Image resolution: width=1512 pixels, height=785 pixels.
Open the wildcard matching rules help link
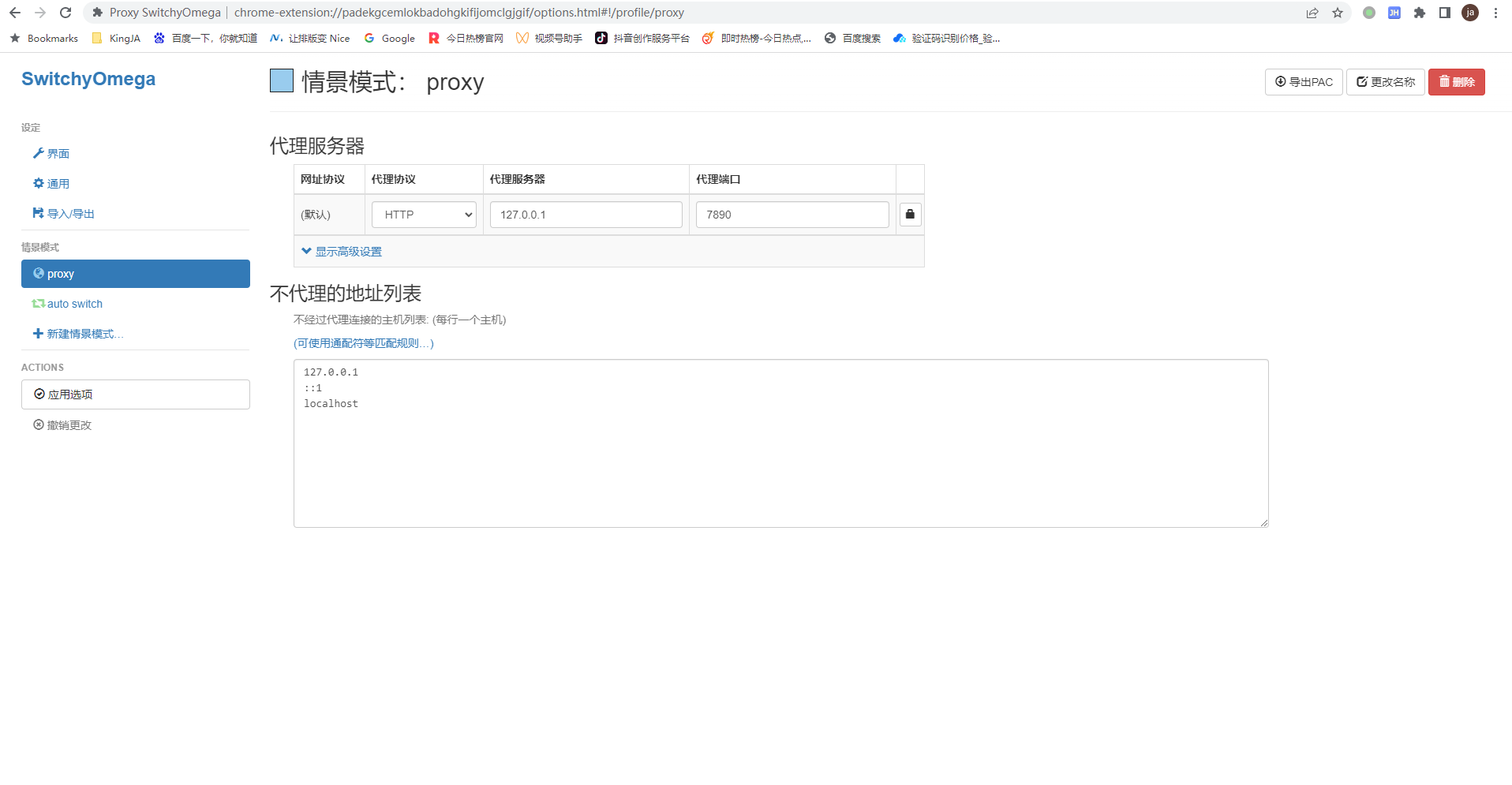tap(364, 343)
